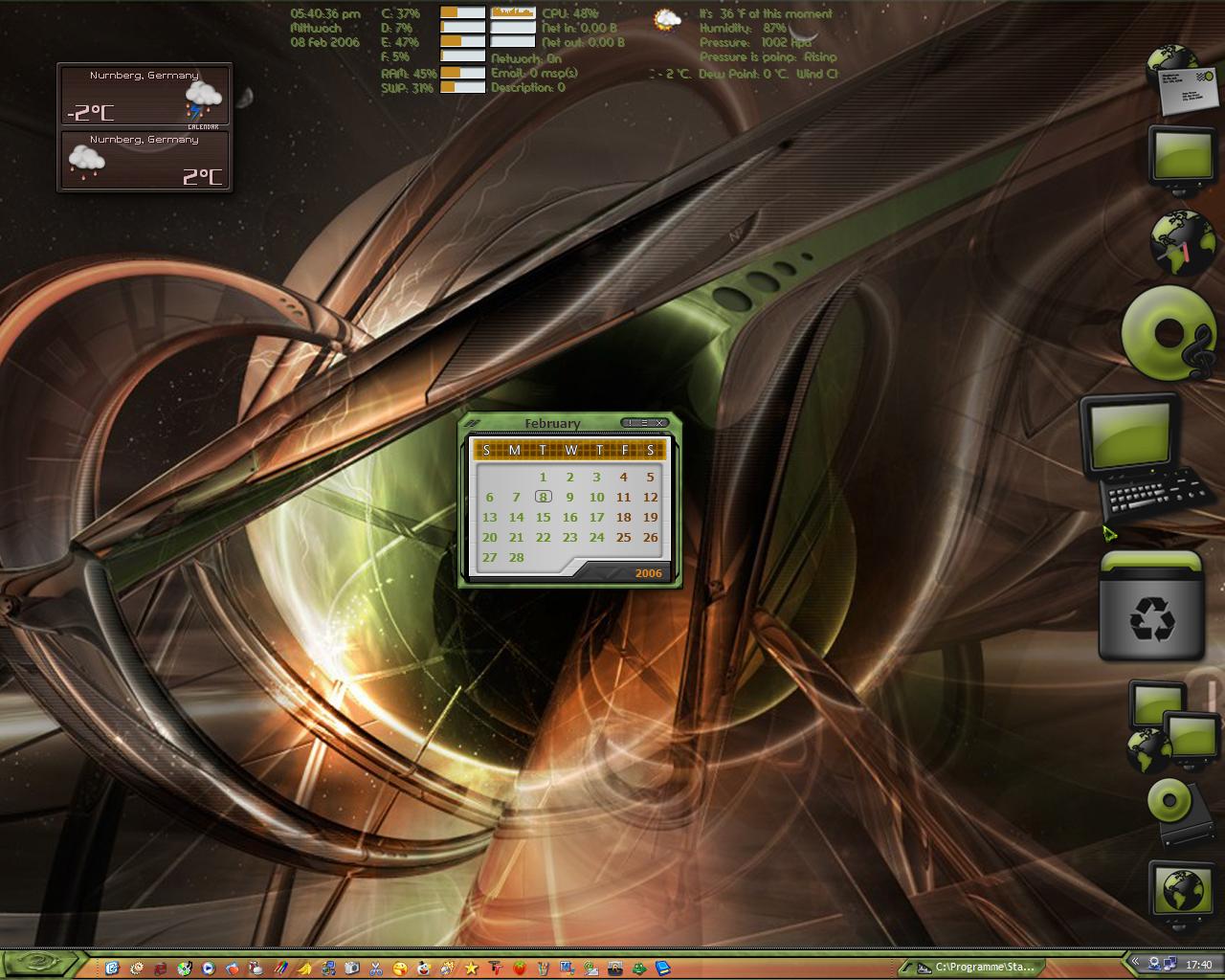Screen dimensions: 1225x980
Task: Click the strawberry quick launch icon
Action: tap(519, 969)
